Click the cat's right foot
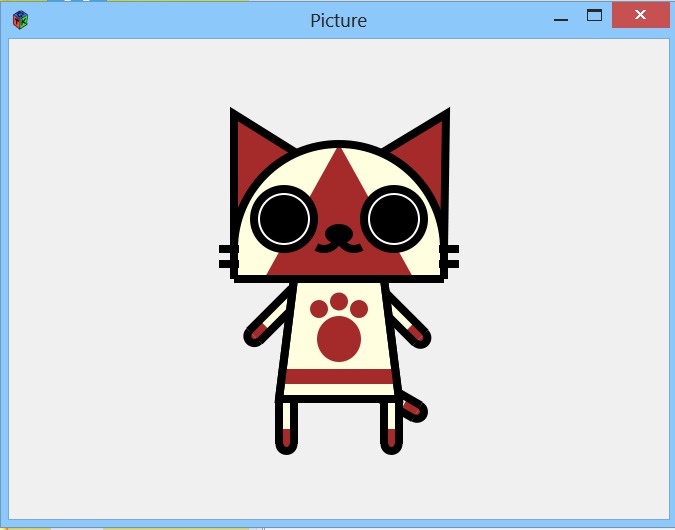Screen dimensions: 675x530 point(391,436)
